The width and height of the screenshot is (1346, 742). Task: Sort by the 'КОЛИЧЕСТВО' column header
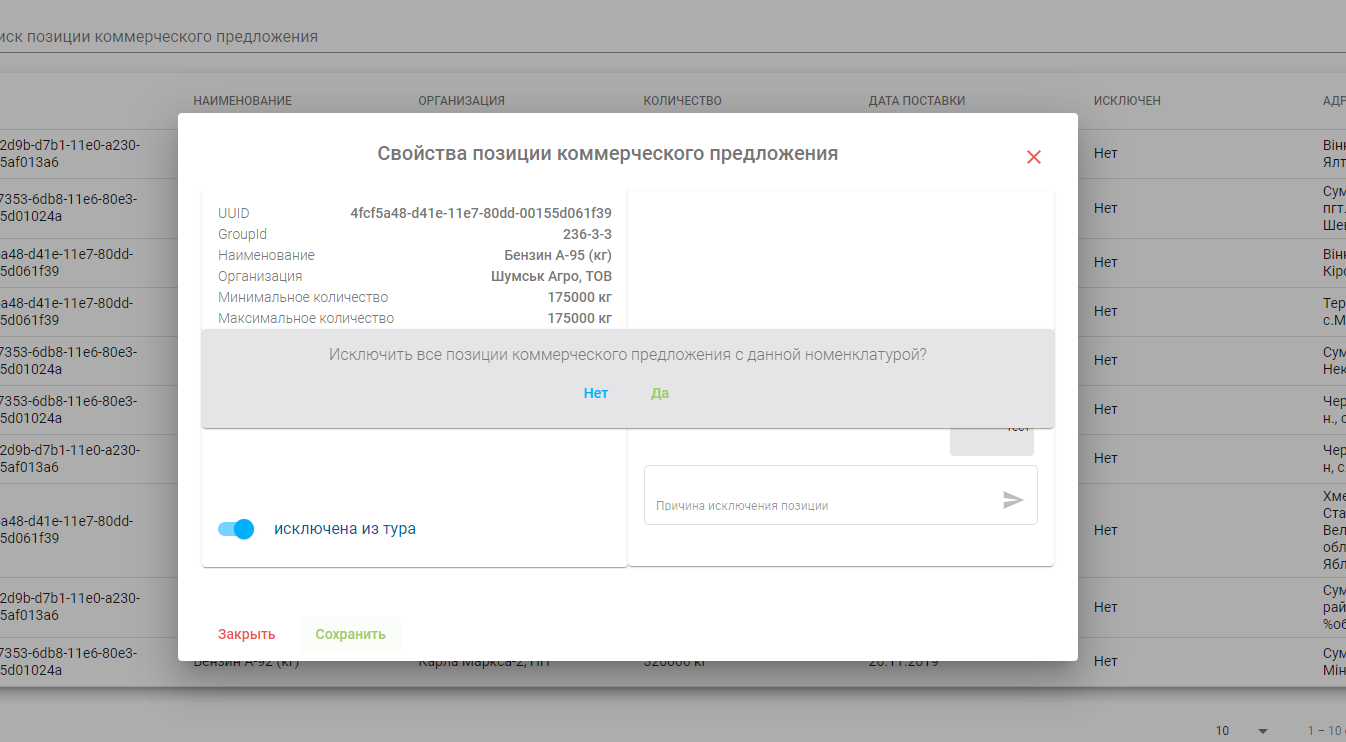coord(682,101)
